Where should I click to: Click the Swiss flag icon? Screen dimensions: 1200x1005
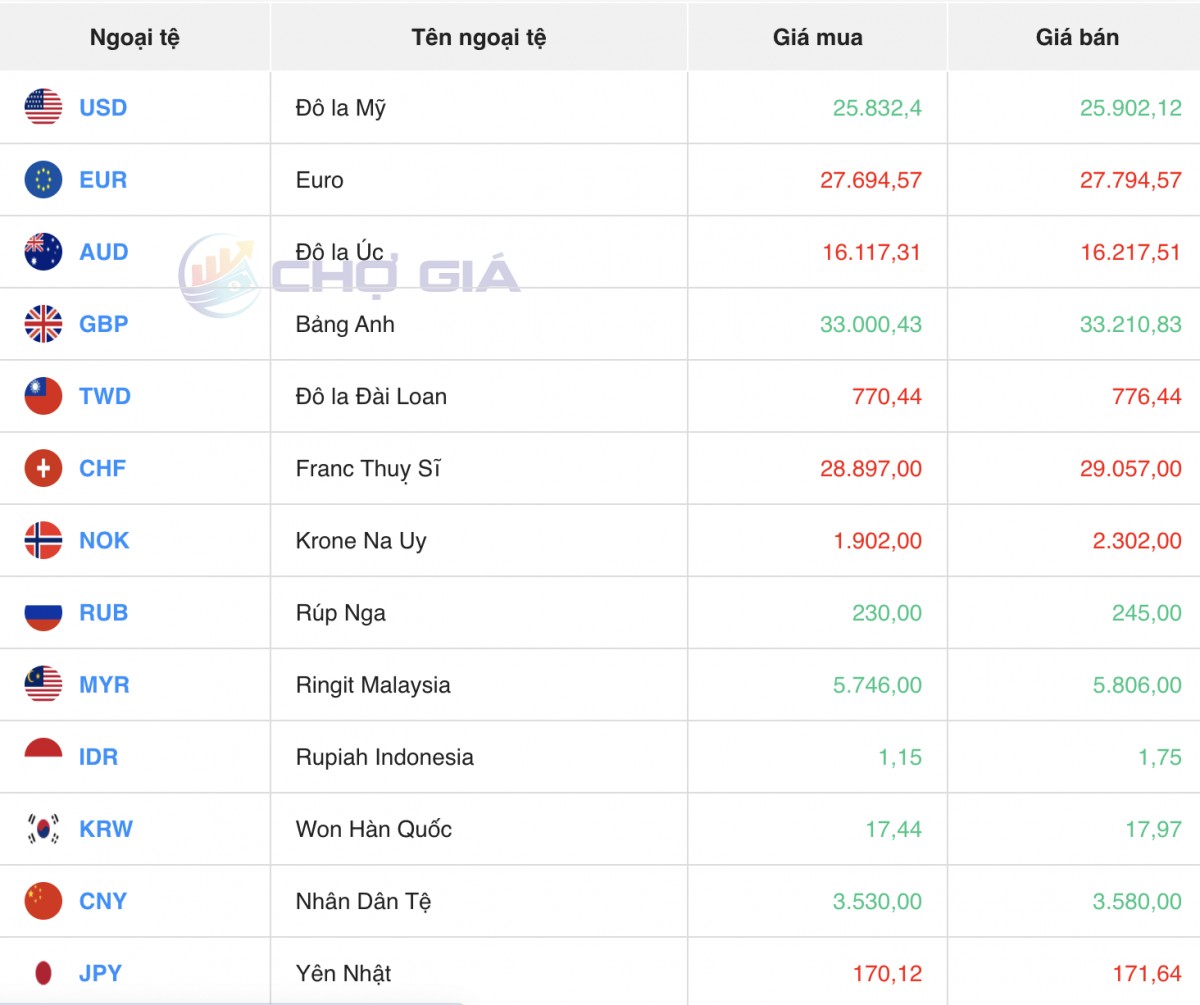[43, 468]
